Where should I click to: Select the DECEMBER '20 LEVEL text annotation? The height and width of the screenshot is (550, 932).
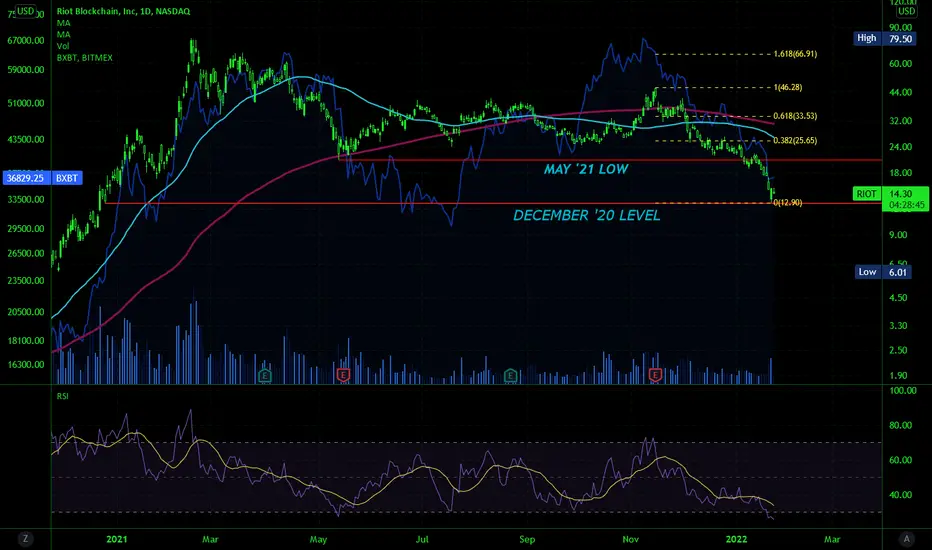click(x=587, y=215)
